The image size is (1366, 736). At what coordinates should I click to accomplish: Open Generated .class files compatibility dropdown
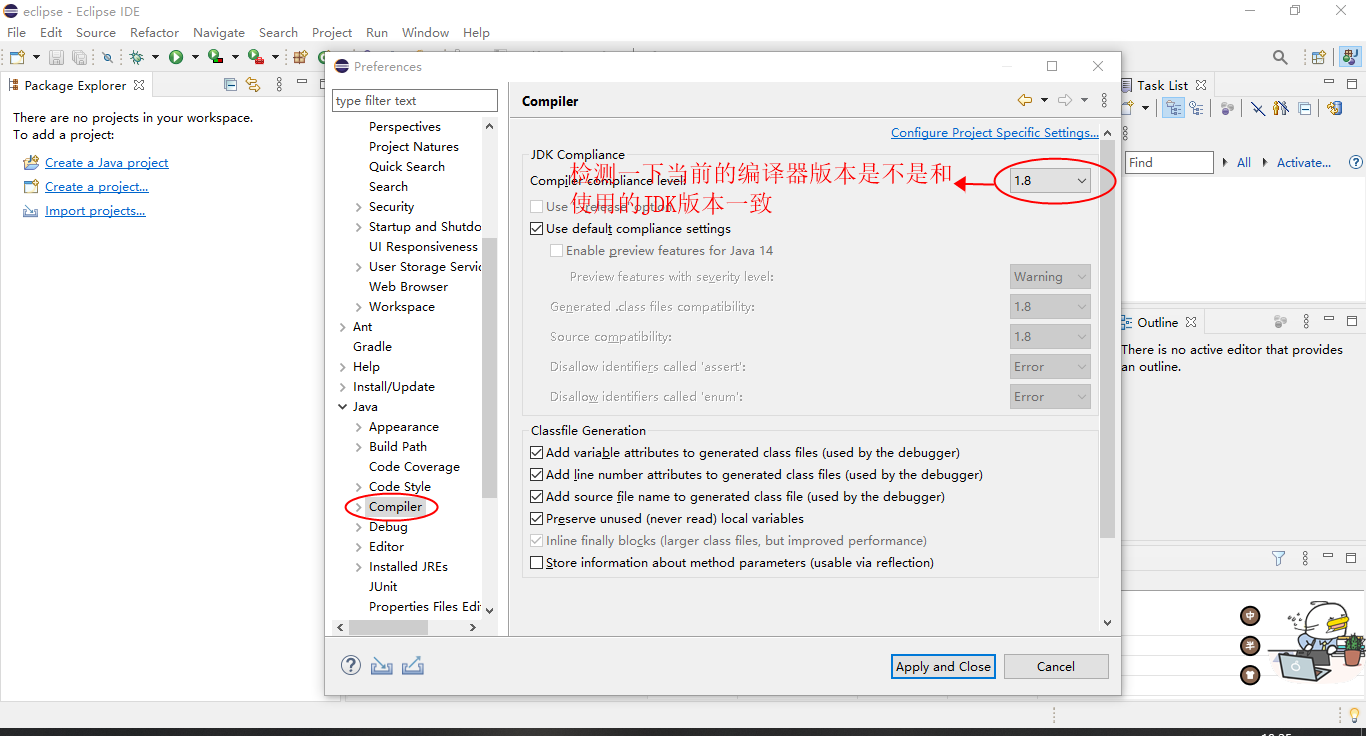click(x=1050, y=307)
